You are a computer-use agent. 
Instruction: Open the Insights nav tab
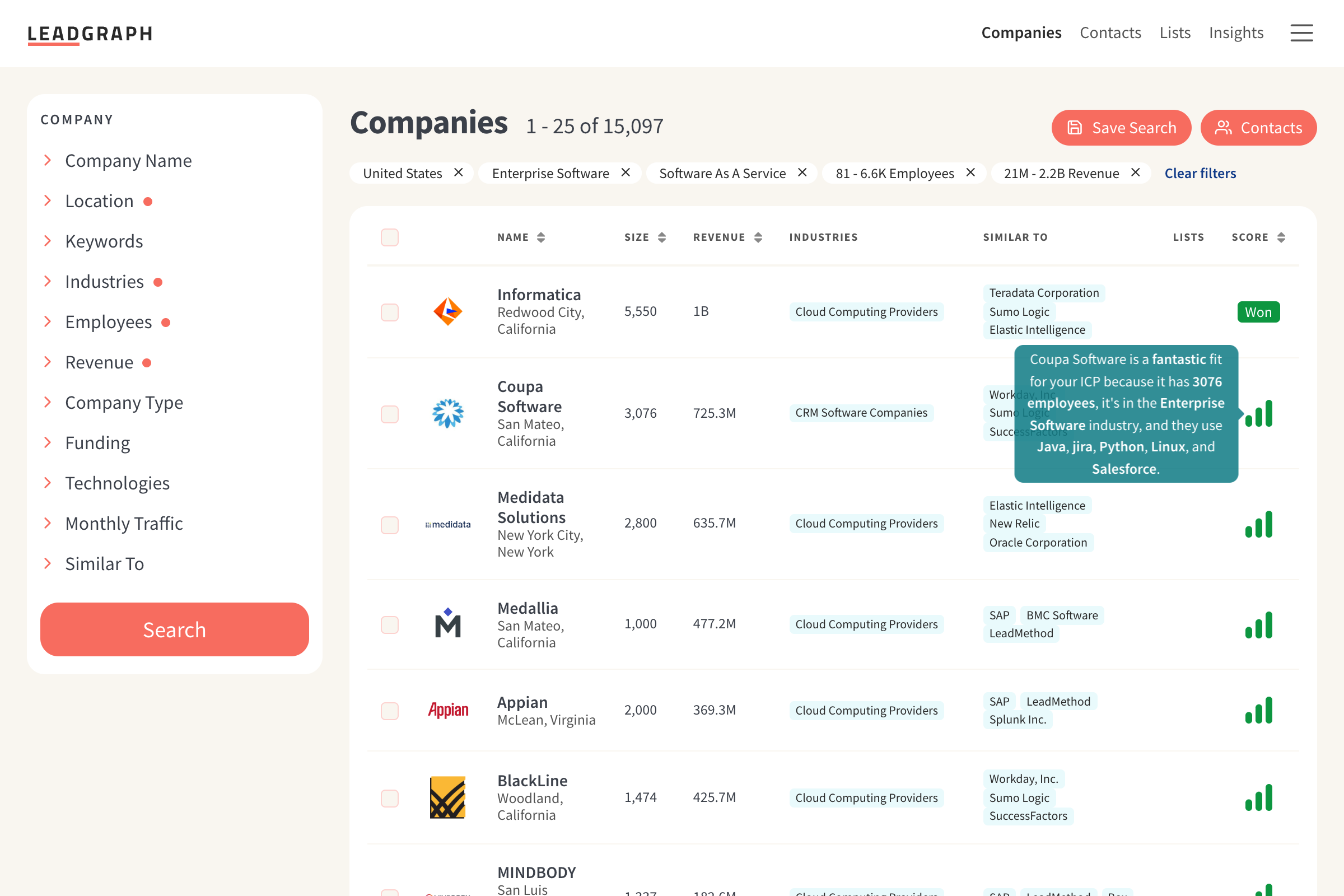[x=1235, y=32]
